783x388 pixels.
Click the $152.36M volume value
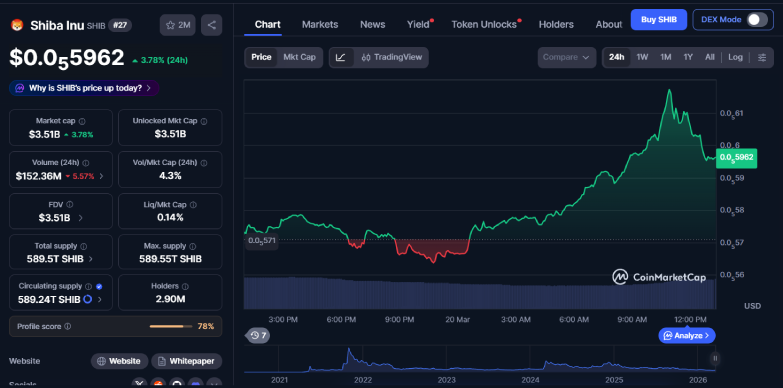tap(38, 176)
